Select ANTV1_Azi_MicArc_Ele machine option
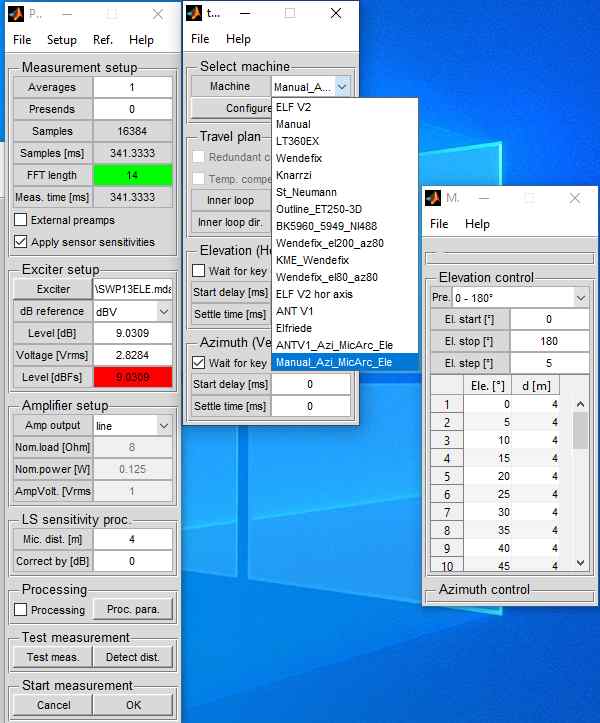The width and height of the screenshot is (600, 723). 334,345
